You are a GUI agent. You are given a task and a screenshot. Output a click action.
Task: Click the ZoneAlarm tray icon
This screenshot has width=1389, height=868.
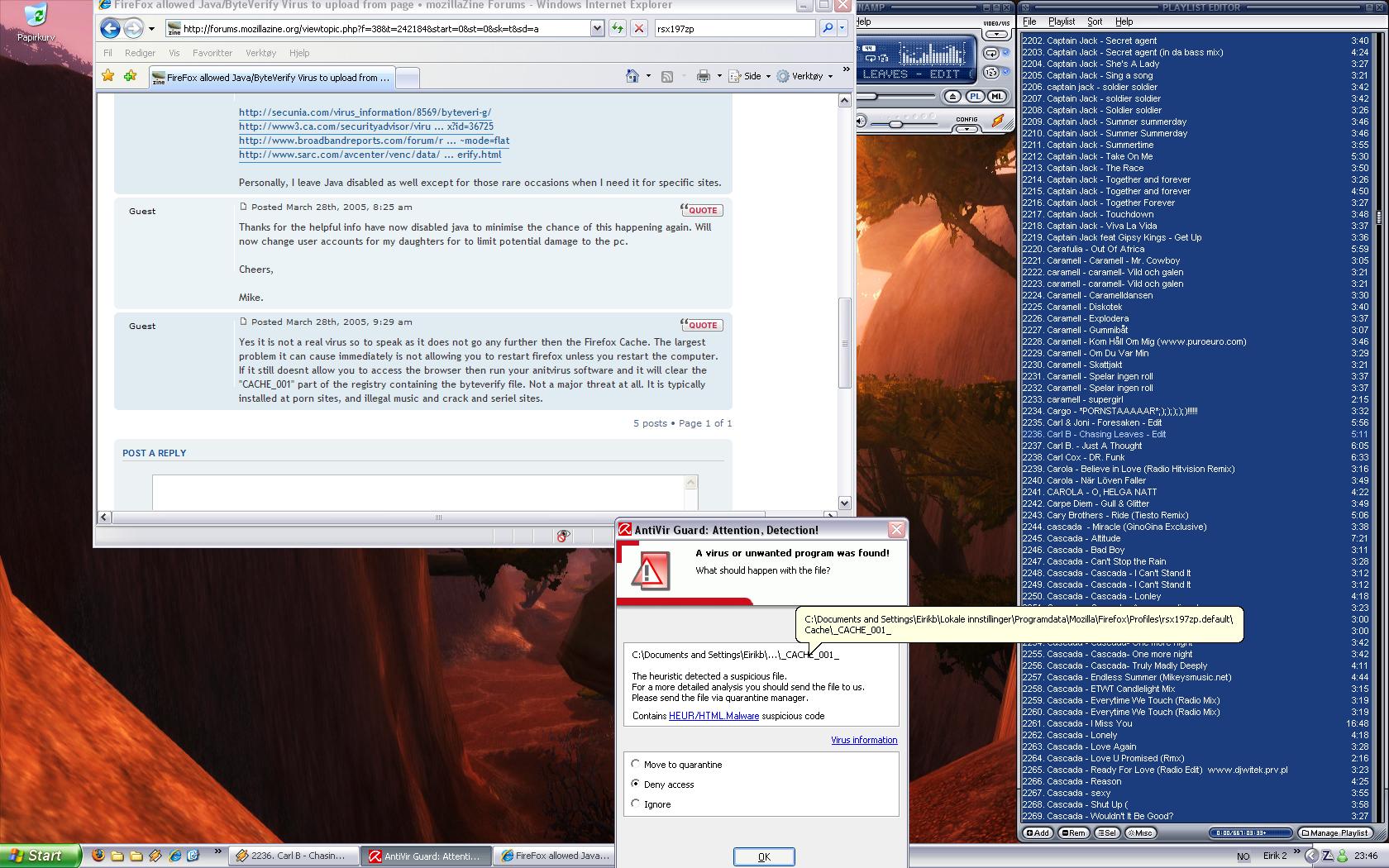1327,856
